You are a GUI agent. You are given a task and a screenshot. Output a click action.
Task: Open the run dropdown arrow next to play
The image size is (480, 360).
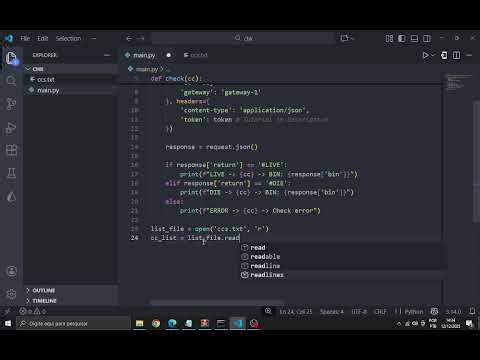433,55
